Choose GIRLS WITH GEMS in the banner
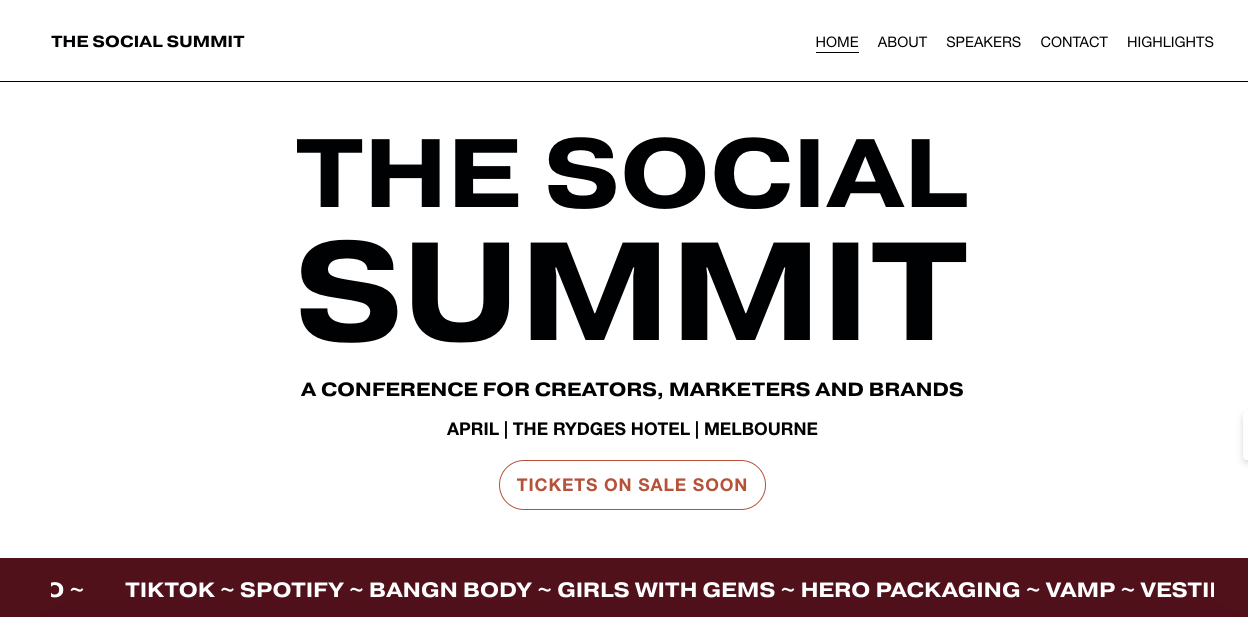This screenshot has height=617, width=1248. point(666,589)
